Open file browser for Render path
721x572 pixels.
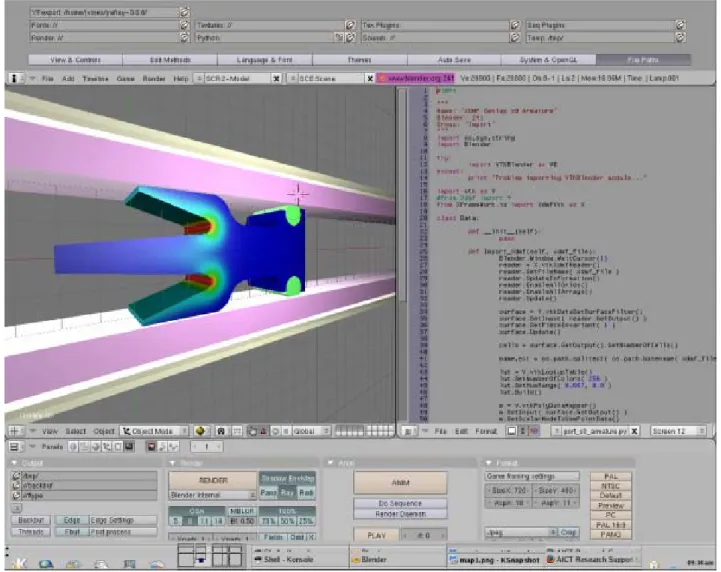click(184, 38)
